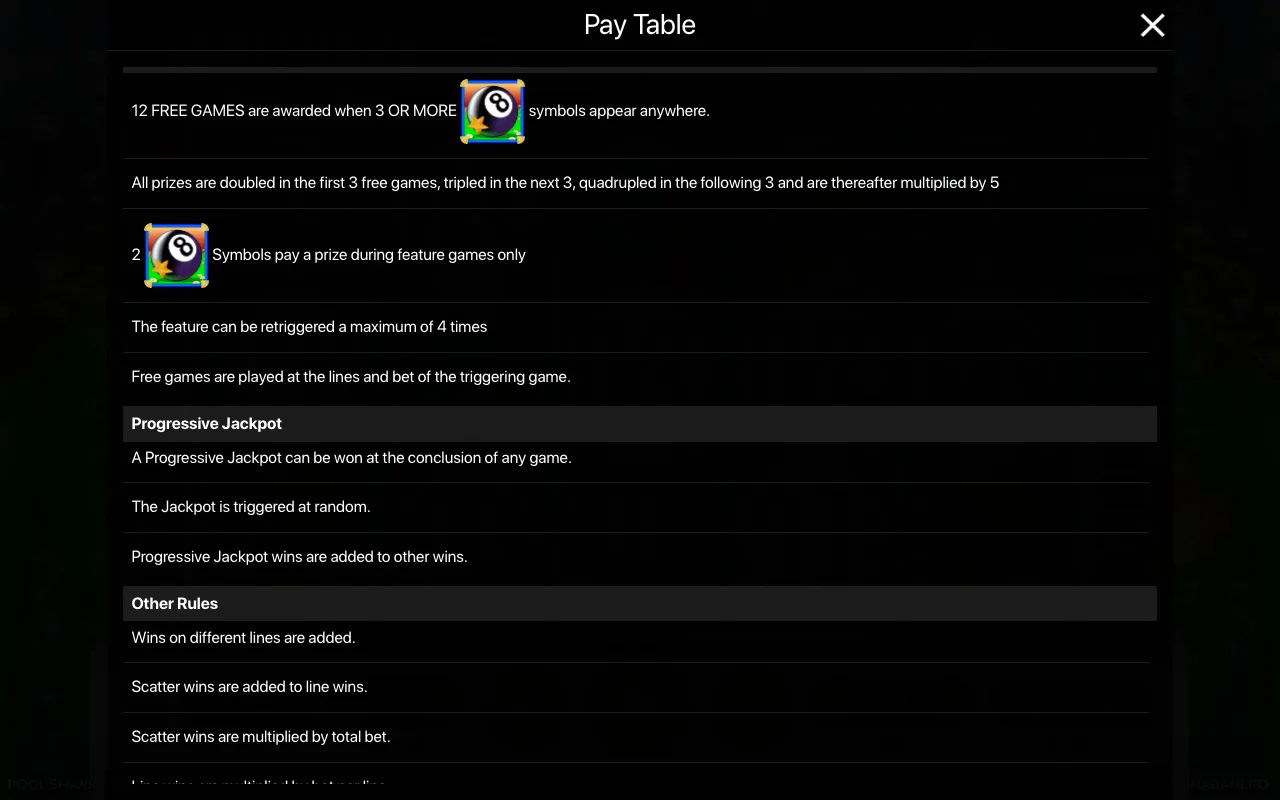Screen dimensions: 1280x800
Task: Click 'Progressive Jackpot wins are added' line
Action: [x=299, y=557]
